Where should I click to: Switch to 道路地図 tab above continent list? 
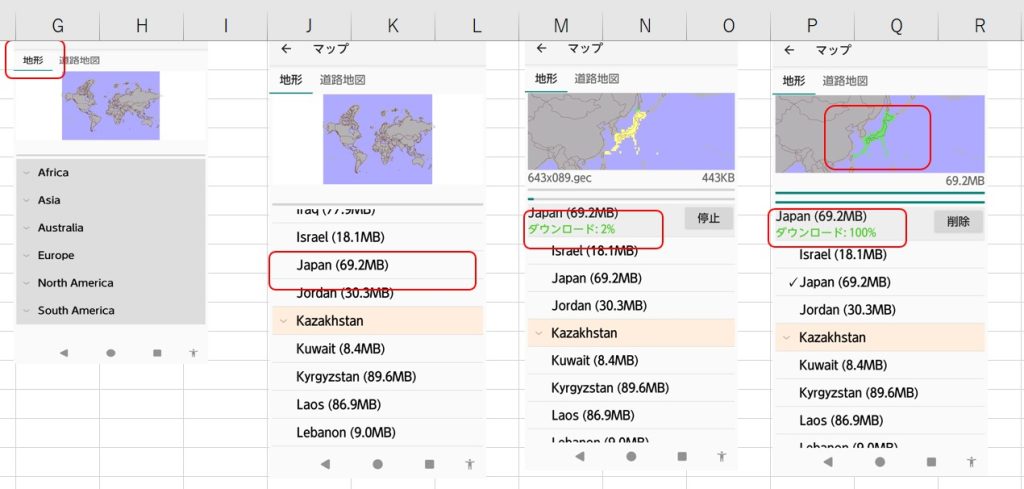click(79, 61)
